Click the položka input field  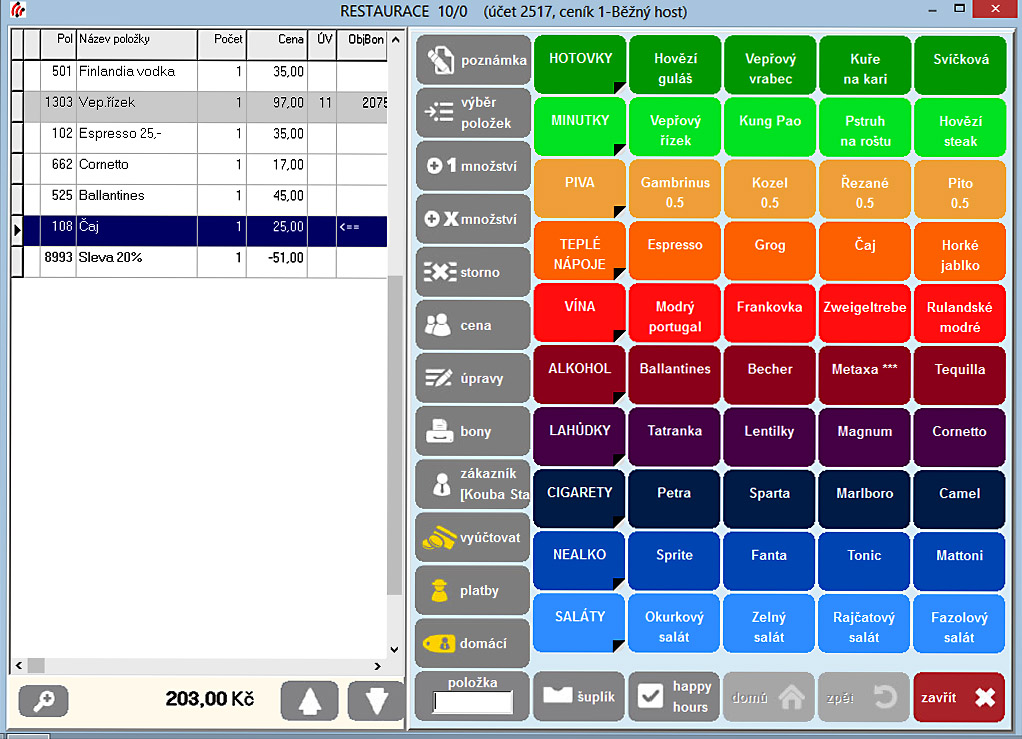473,703
